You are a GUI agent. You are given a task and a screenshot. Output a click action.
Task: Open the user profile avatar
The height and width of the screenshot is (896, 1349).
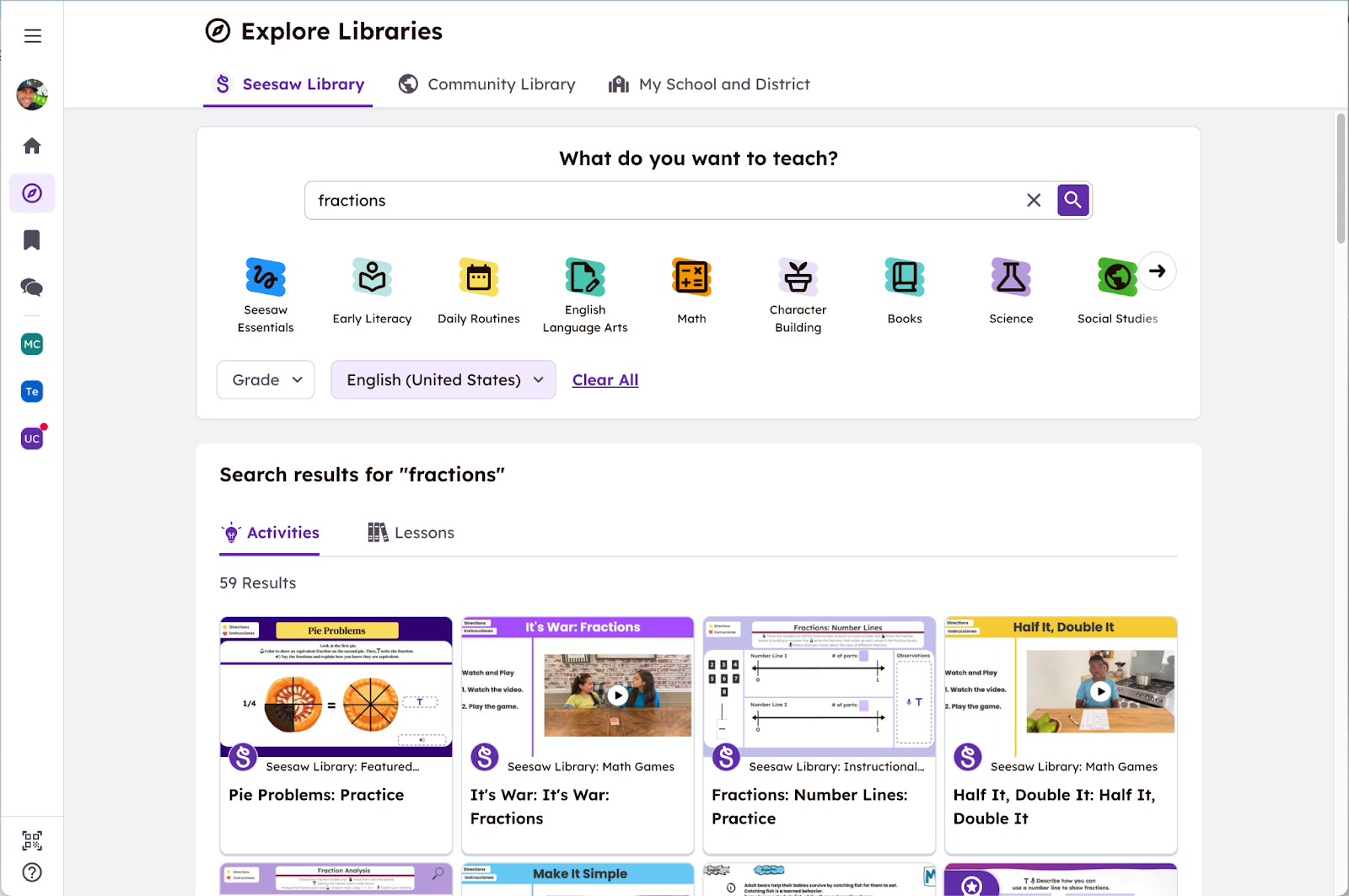coord(32,94)
